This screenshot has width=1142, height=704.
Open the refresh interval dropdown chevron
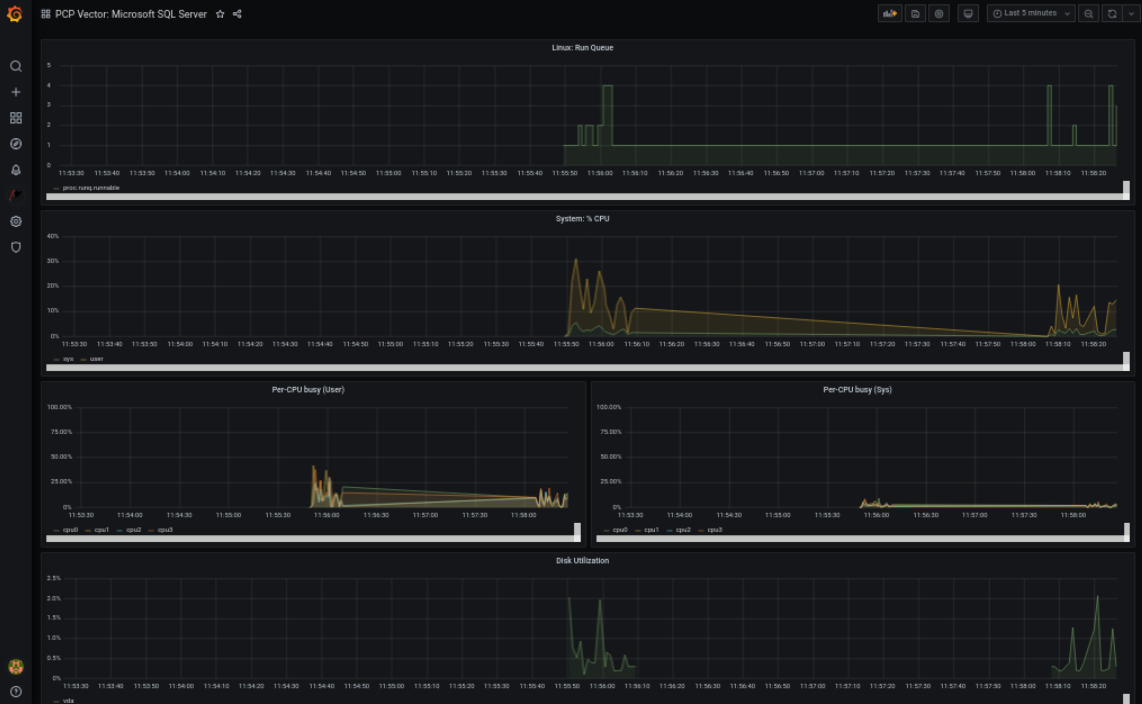click(1132, 13)
